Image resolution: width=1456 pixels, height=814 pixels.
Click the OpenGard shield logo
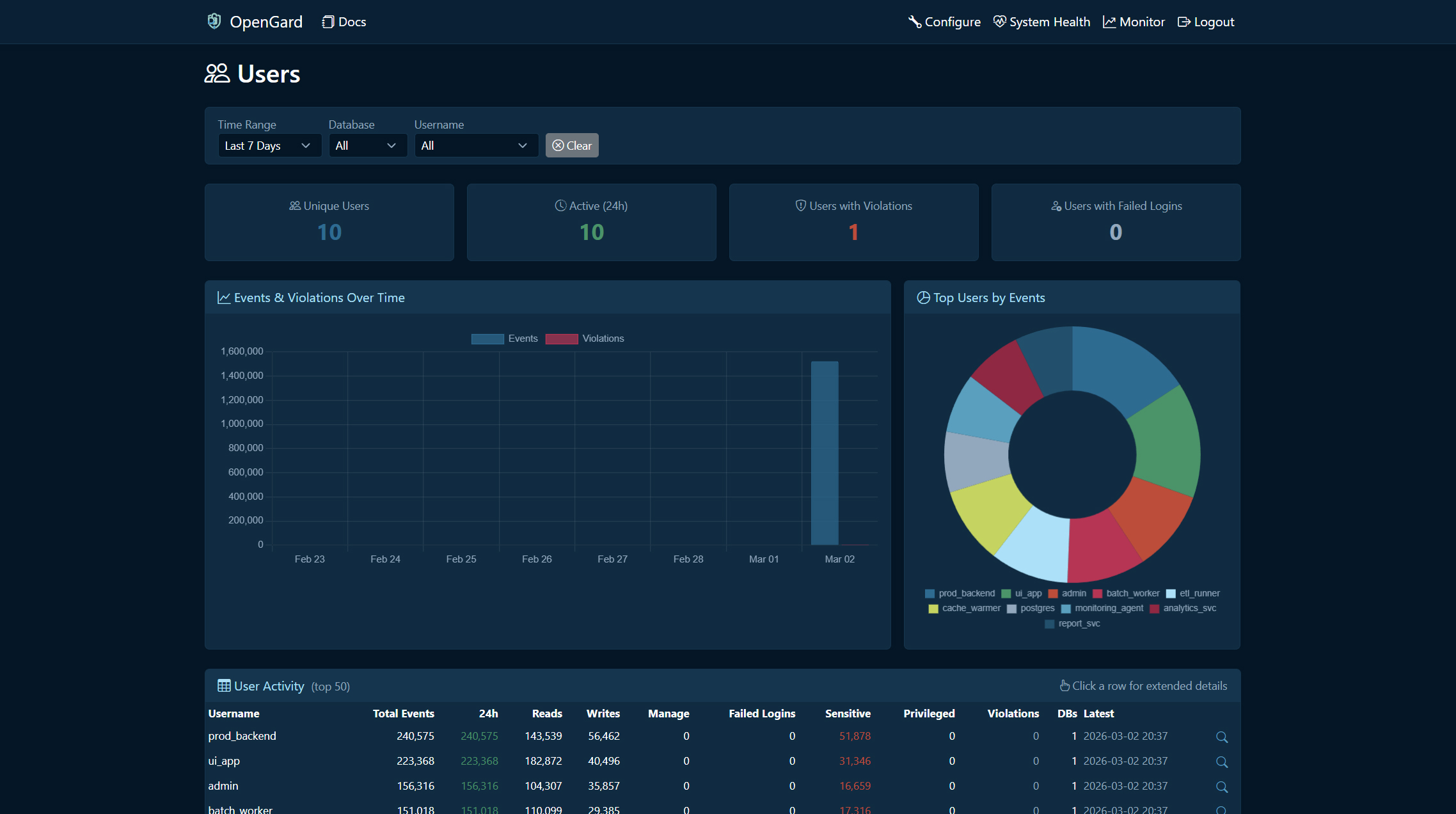pyautogui.click(x=214, y=21)
